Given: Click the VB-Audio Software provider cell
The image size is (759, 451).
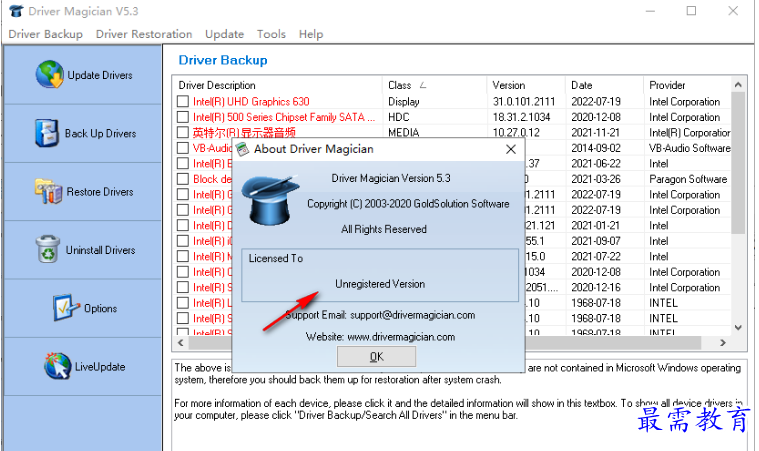Looking at the screenshot, I should [x=689, y=148].
